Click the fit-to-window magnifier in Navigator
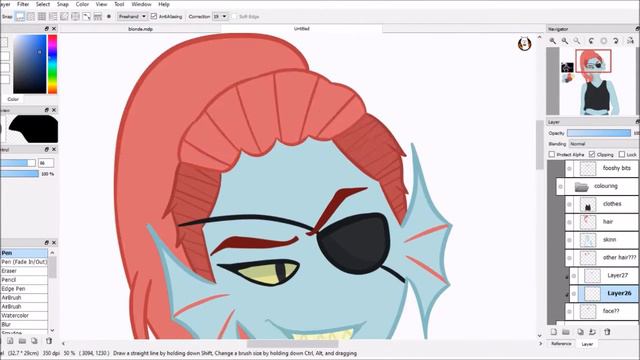640x360 pixels. [577, 41]
